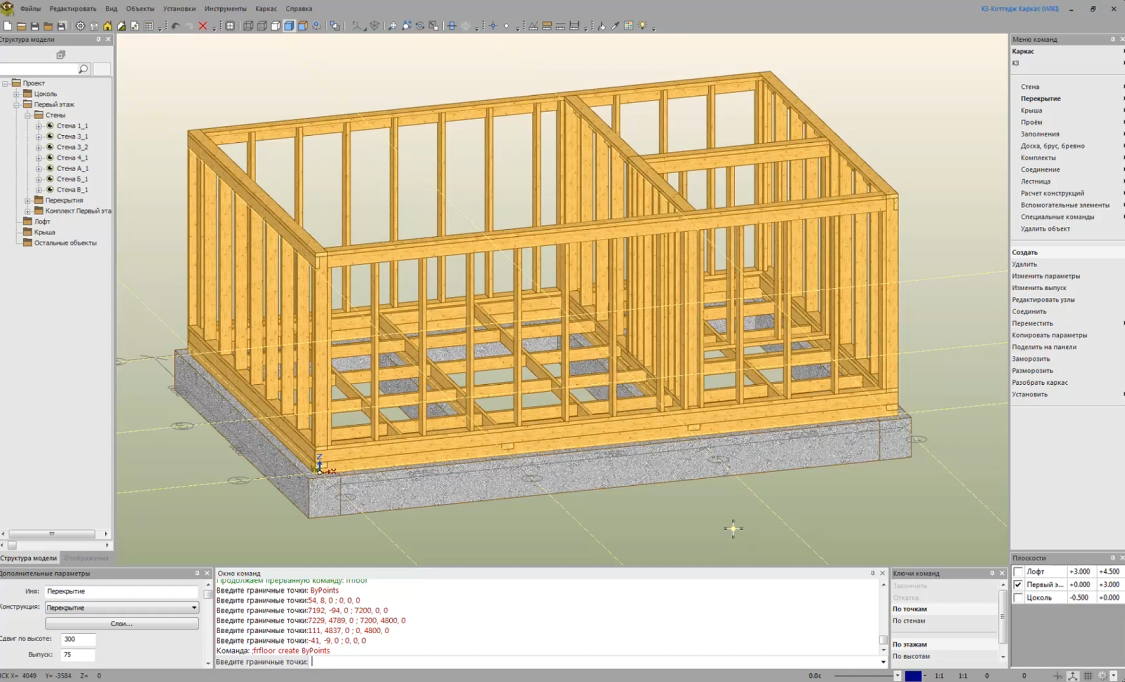Click the settings gear icon in toolbar
1125x682 pixels.
pos(80,26)
